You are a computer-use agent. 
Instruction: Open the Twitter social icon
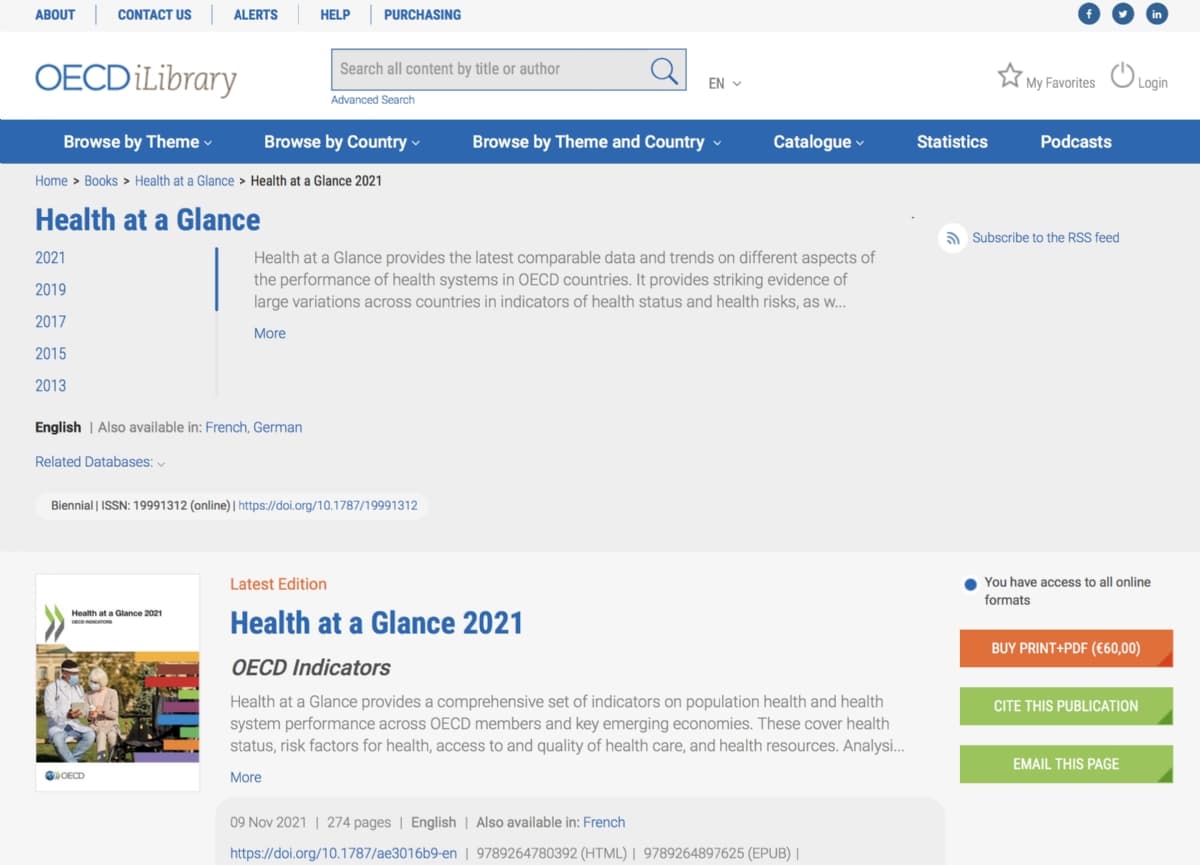tap(1123, 14)
